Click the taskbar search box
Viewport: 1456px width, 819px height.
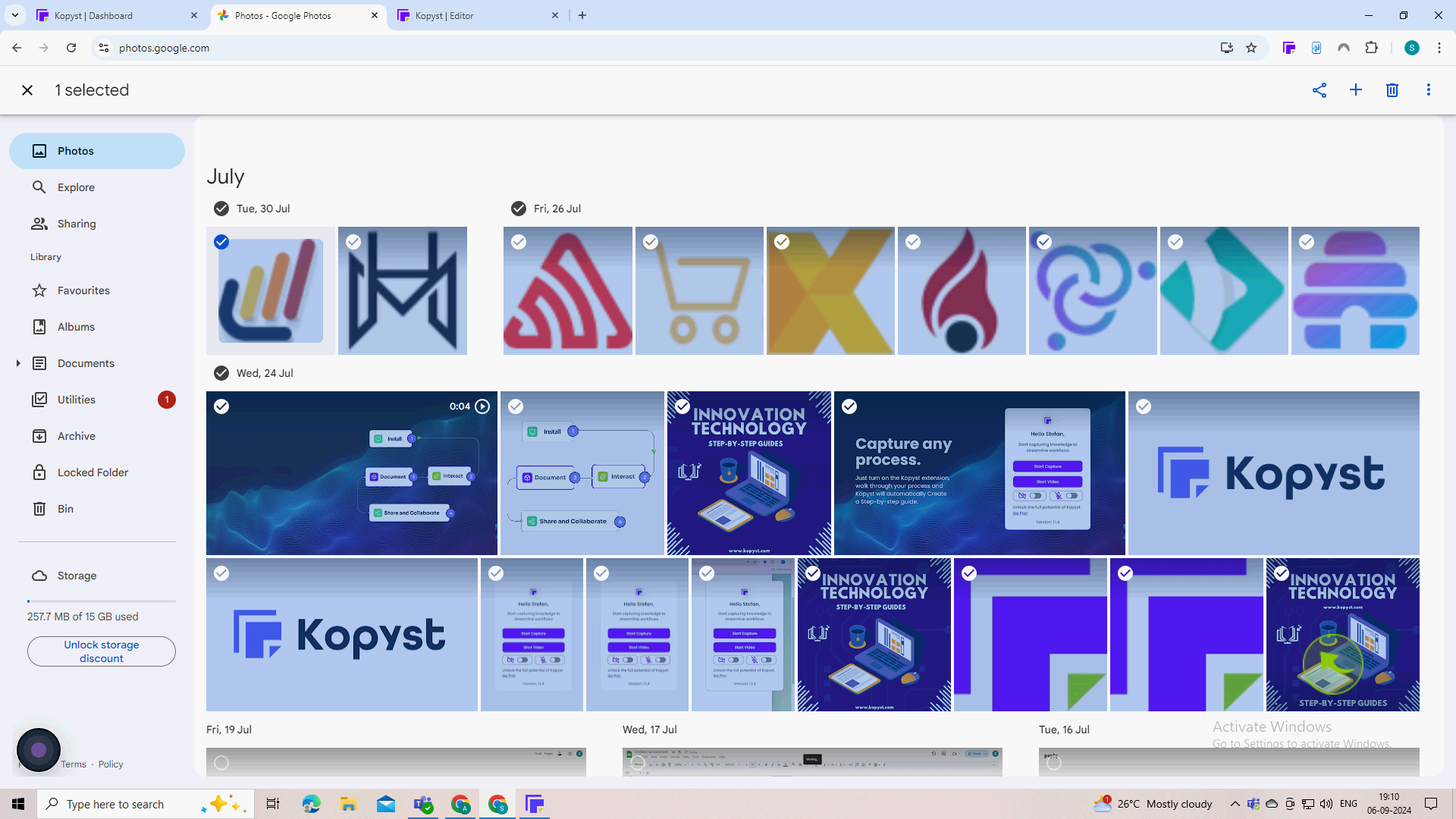144,804
